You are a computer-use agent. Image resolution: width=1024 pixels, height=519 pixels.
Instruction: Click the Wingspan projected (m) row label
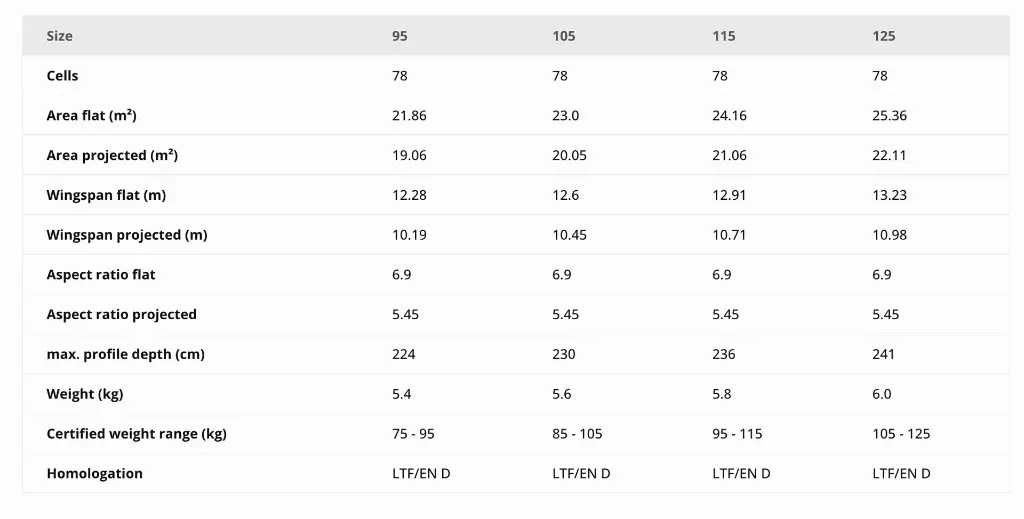coord(127,235)
